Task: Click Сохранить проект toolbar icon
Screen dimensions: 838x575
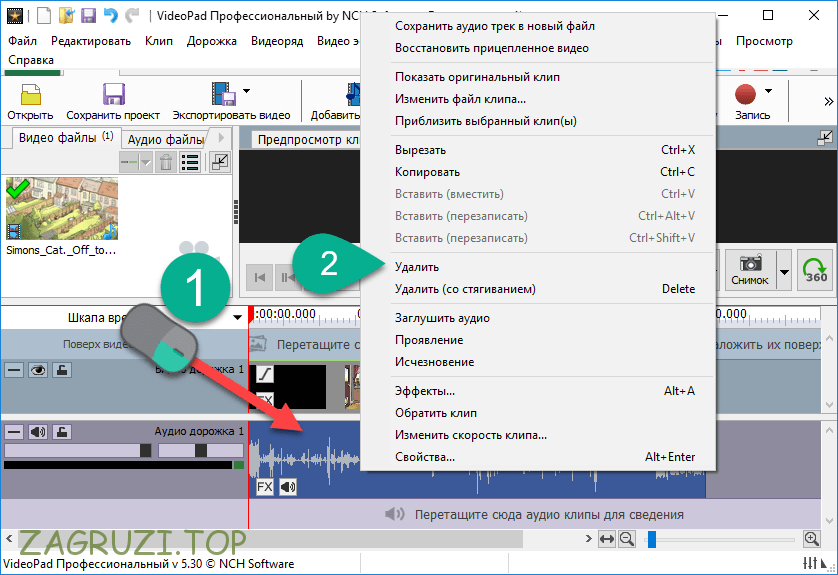Action: [113, 95]
